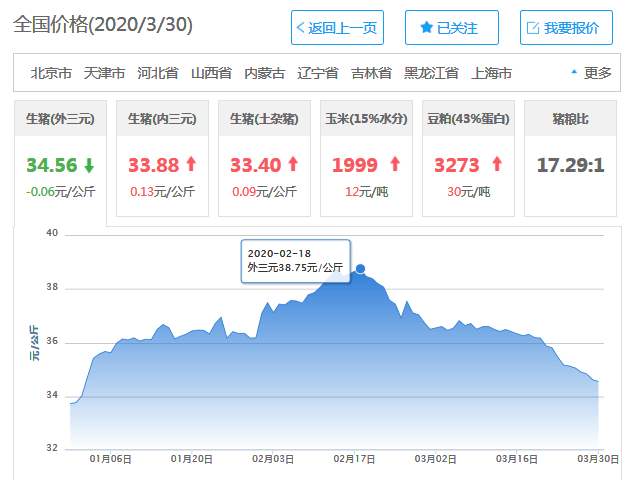The width and height of the screenshot is (628, 480).
Task: Switch to the 生猪(内三元) tab
Action: point(162,119)
